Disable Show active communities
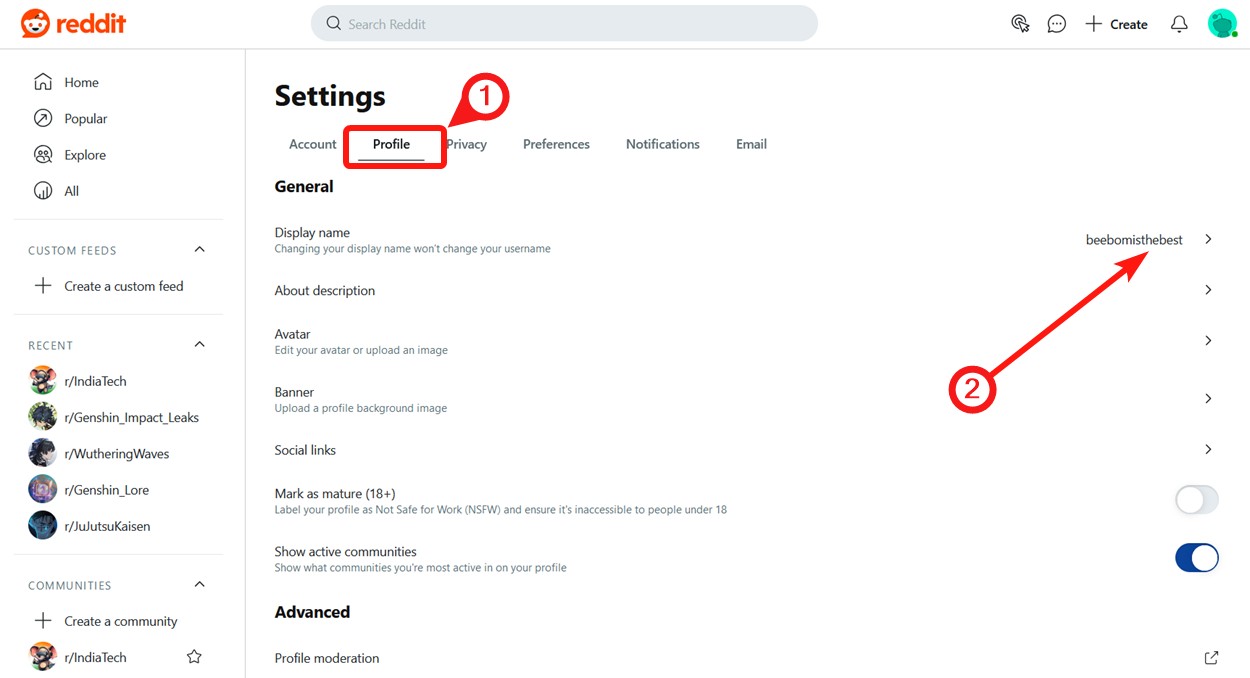Screen dimensions: 1250x678 coord(1197,558)
